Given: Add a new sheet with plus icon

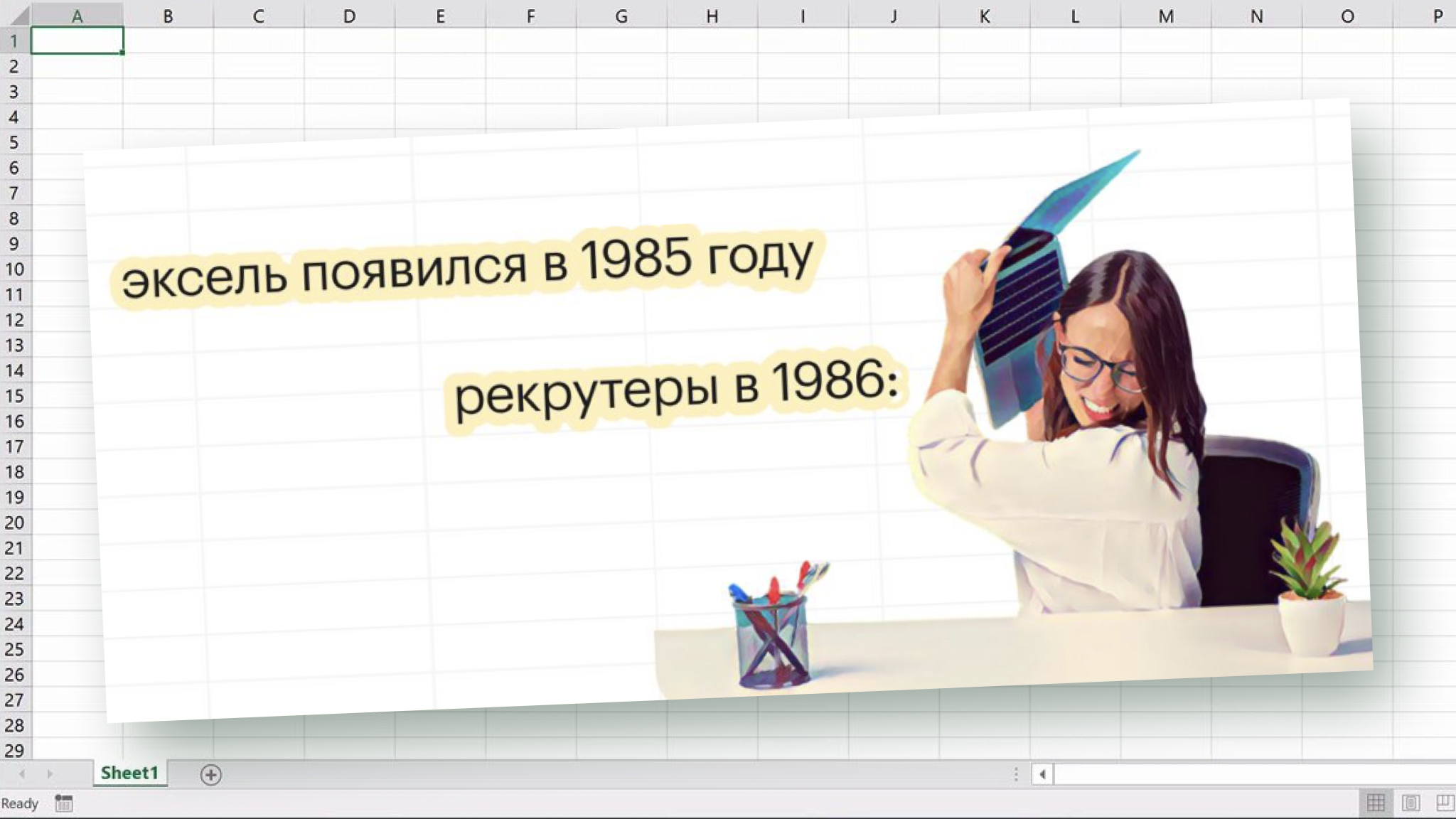Looking at the screenshot, I should pyautogui.click(x=210, y=774).
